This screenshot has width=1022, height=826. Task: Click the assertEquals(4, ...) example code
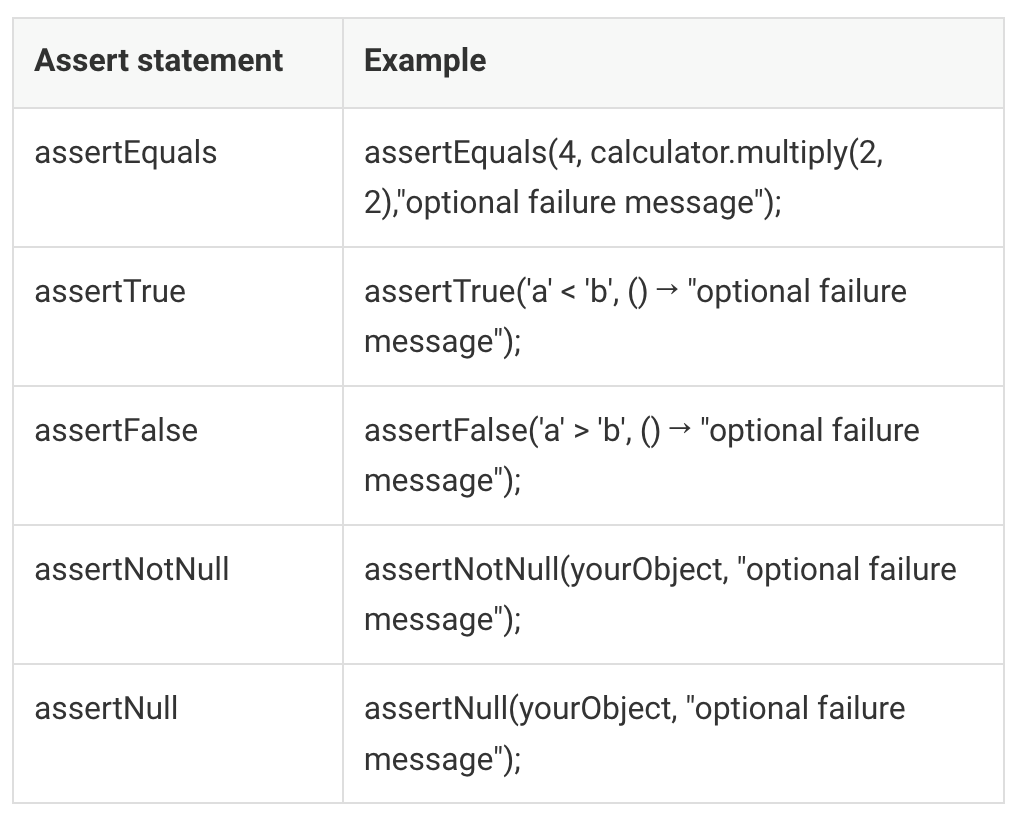pyautogui.click(x=456, y=153)
